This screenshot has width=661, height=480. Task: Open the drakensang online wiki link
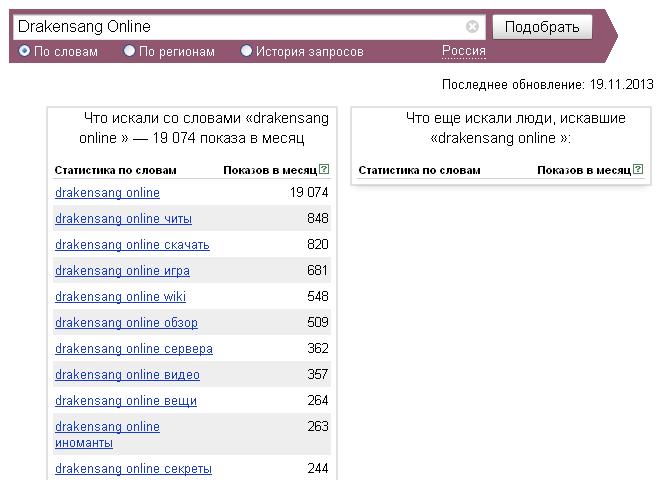121,297
